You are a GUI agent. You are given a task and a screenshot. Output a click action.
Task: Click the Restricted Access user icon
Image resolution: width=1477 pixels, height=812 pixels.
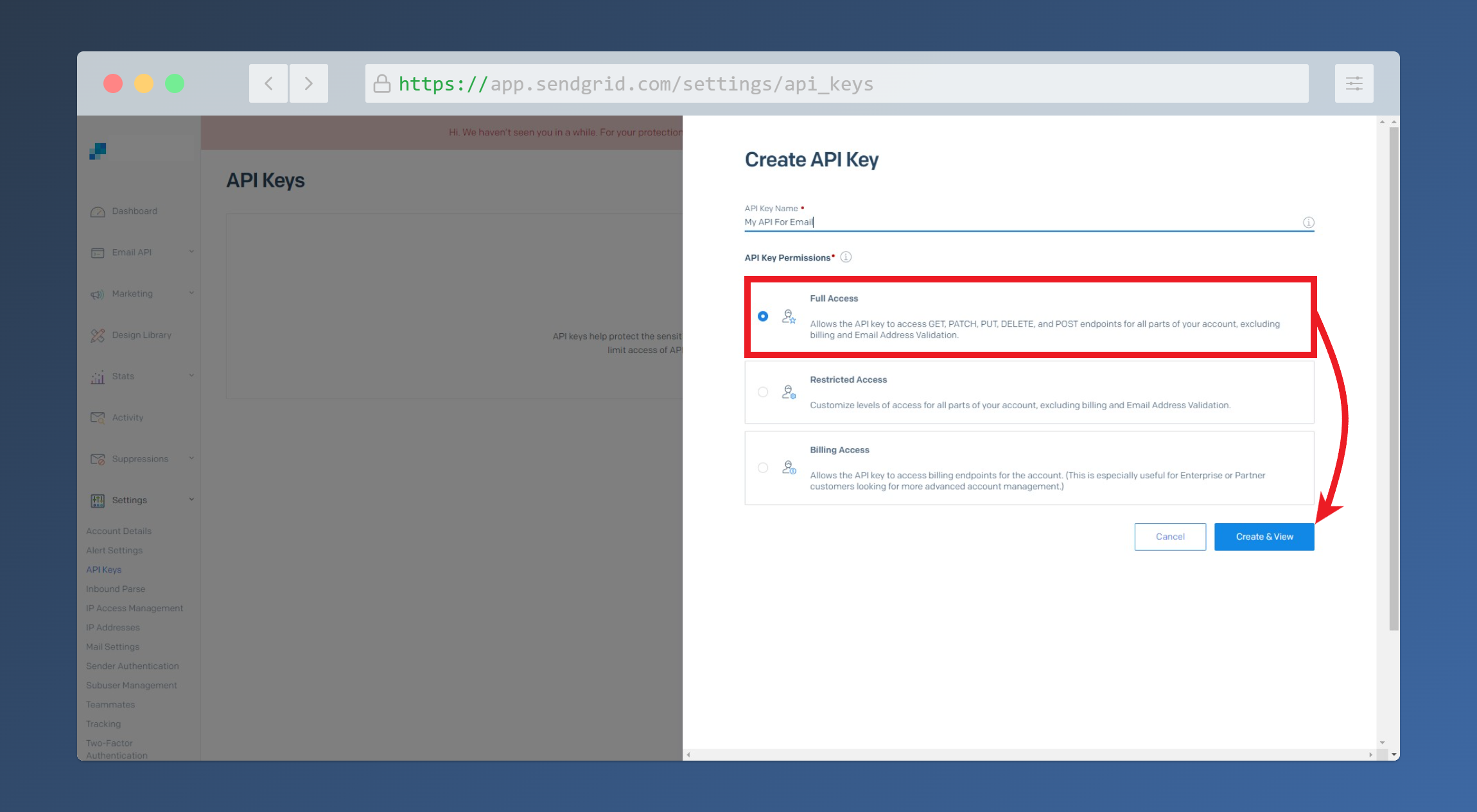click(789, 392)
